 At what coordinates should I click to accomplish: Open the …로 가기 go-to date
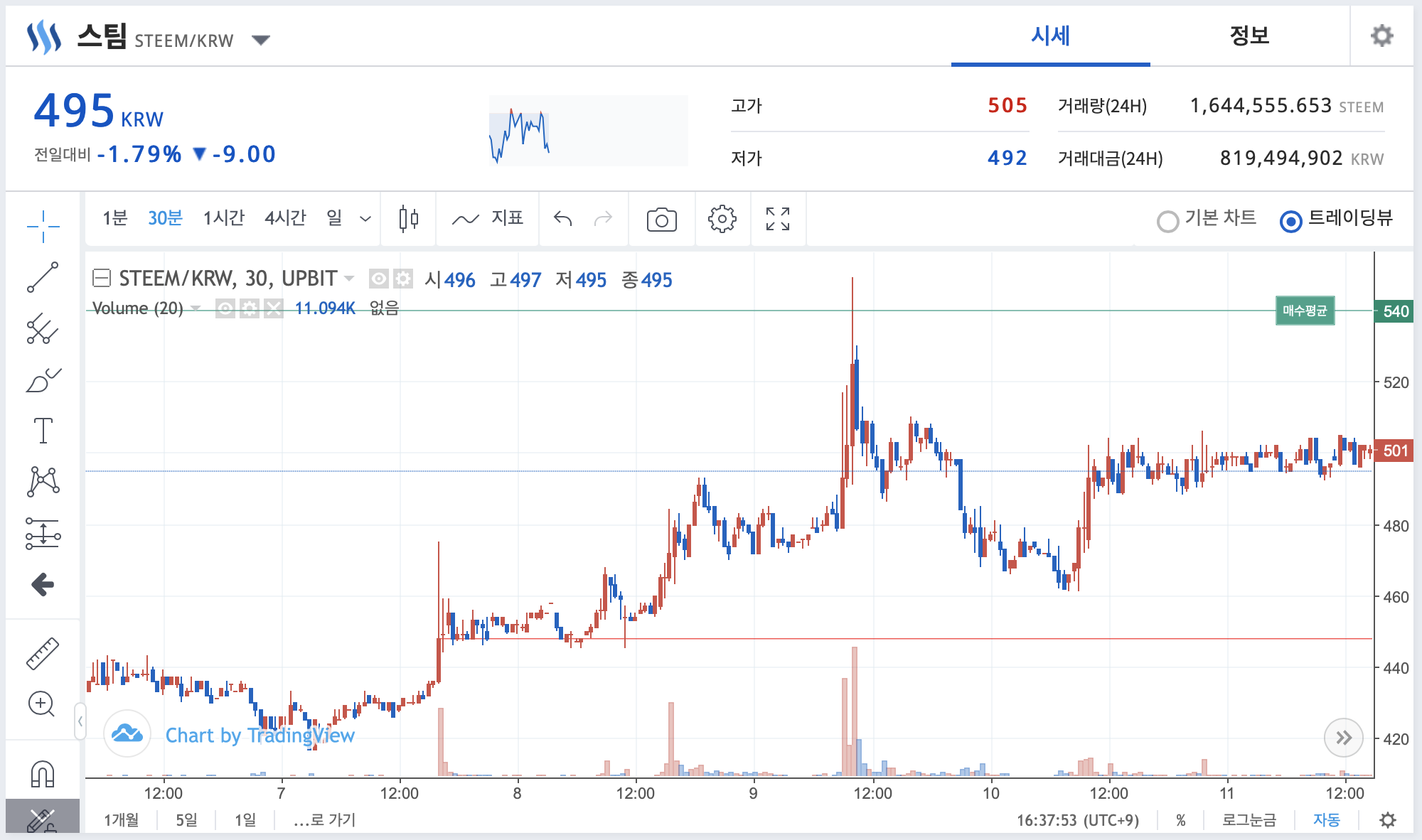pos(324,820)
